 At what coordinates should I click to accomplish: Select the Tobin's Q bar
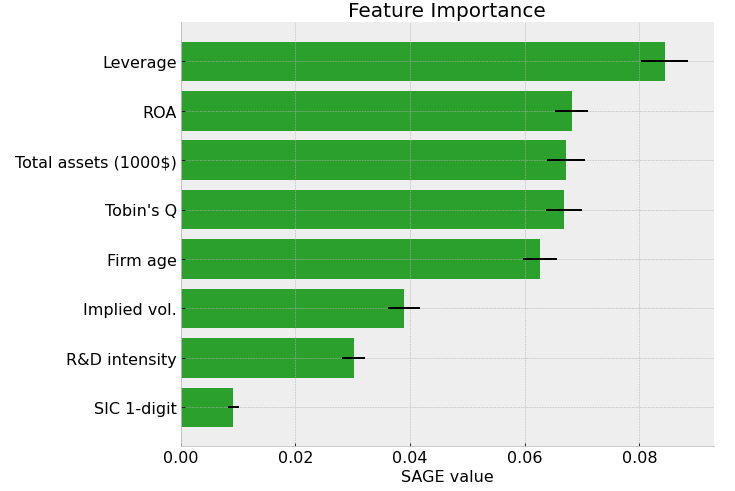(373, 210)
